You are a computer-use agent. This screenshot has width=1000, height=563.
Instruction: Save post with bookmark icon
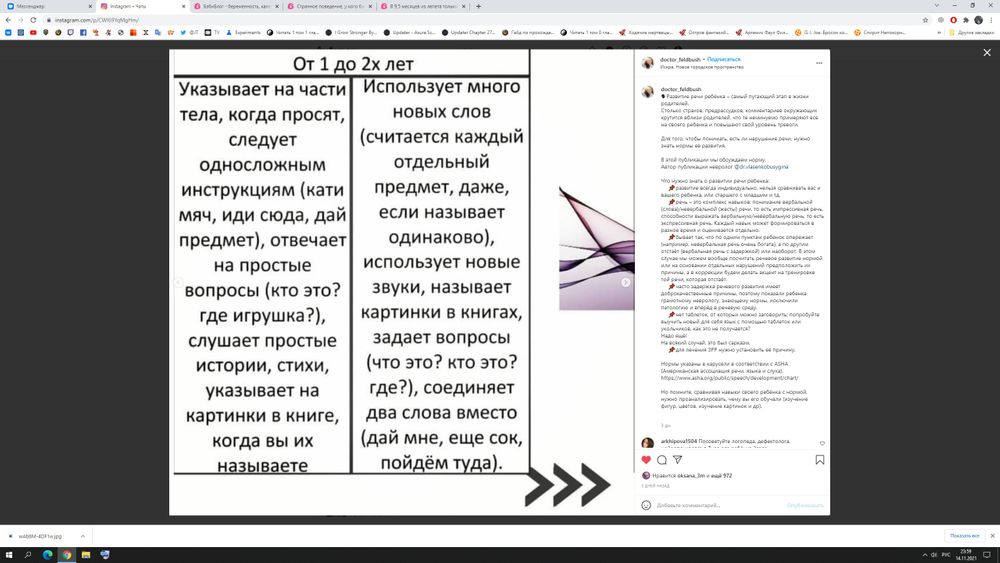[x=820, y=460]
